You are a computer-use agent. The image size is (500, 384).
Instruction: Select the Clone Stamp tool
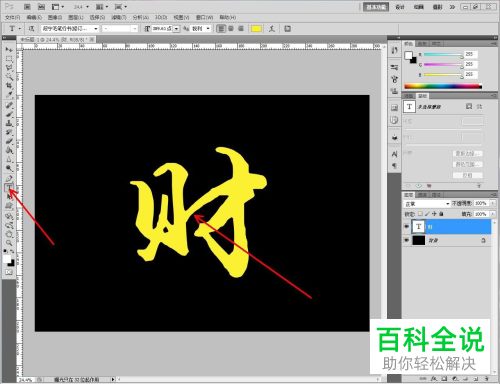[9, 124]
